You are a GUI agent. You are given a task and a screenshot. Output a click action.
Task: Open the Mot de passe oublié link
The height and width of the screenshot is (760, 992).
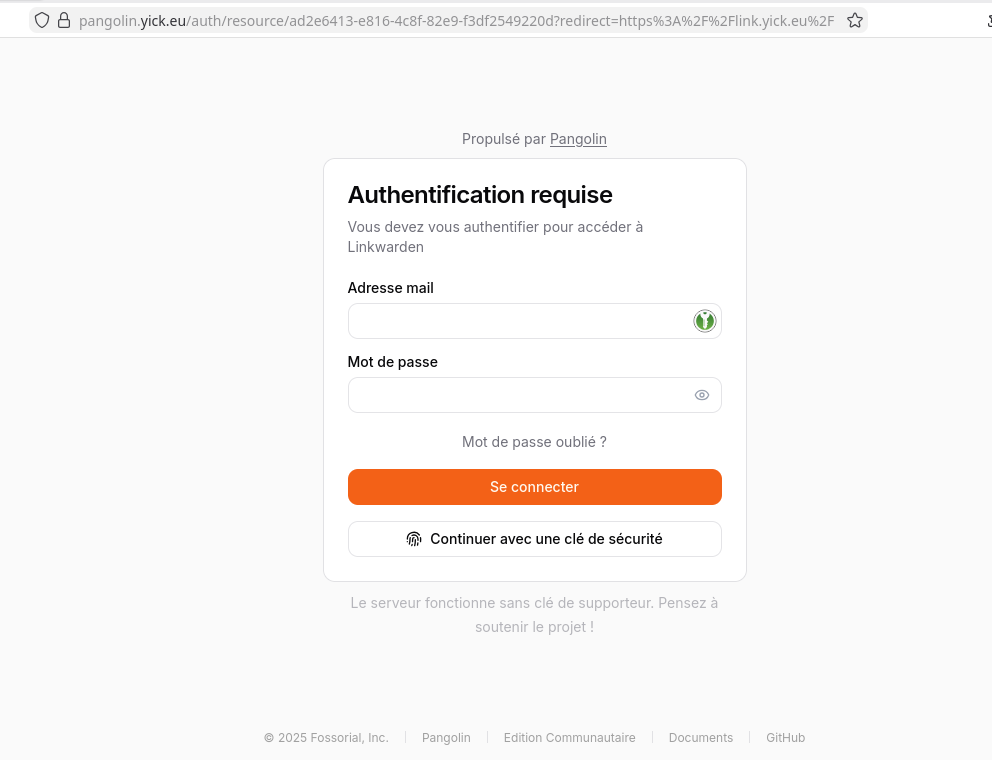(x=534, y=442)
